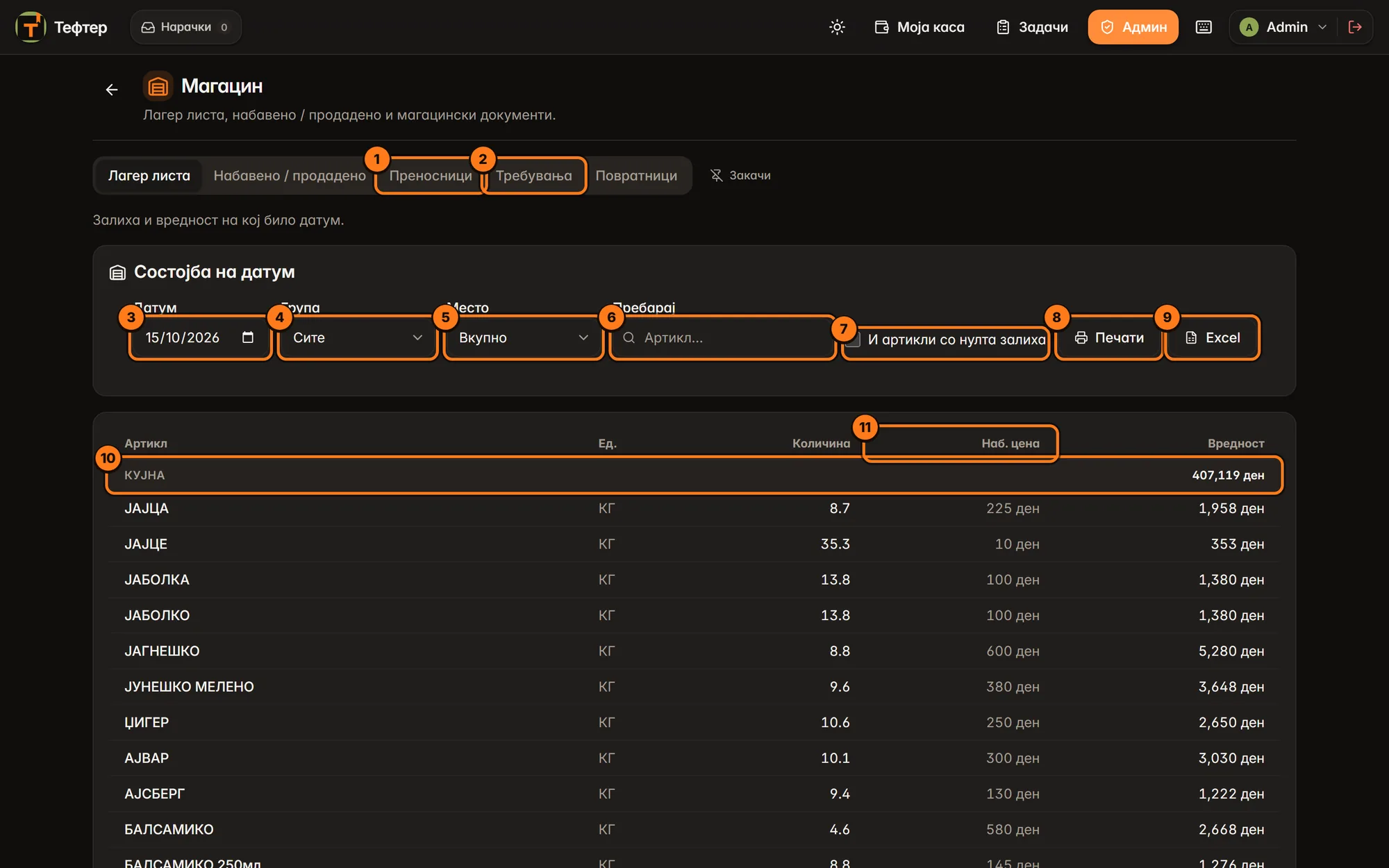Click the orange Магацин warehouse icon
This screenshot has height=868, width=1389.
(158, 86)
